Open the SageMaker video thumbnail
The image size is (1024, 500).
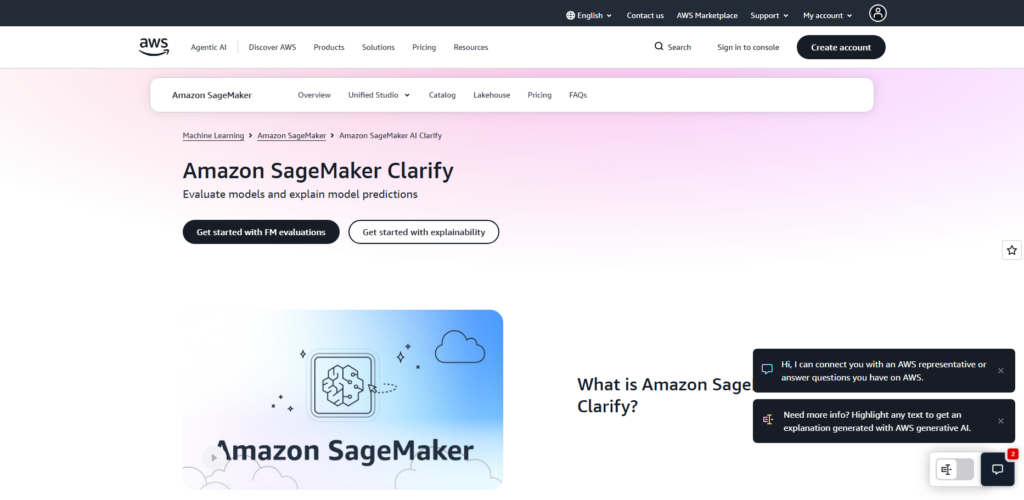point(343,399)
